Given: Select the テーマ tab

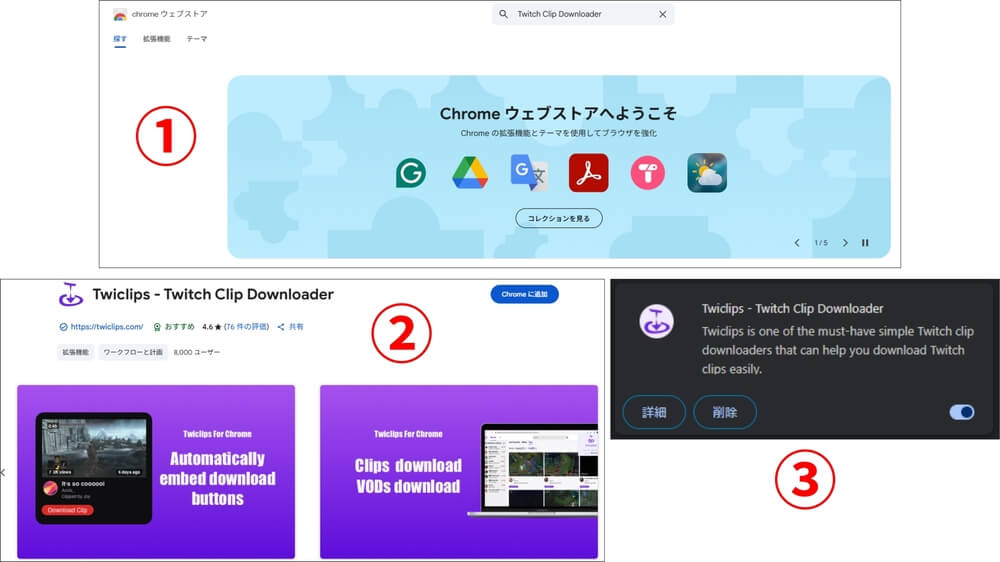Looking at the screenshot, I should tap(196, 39).
